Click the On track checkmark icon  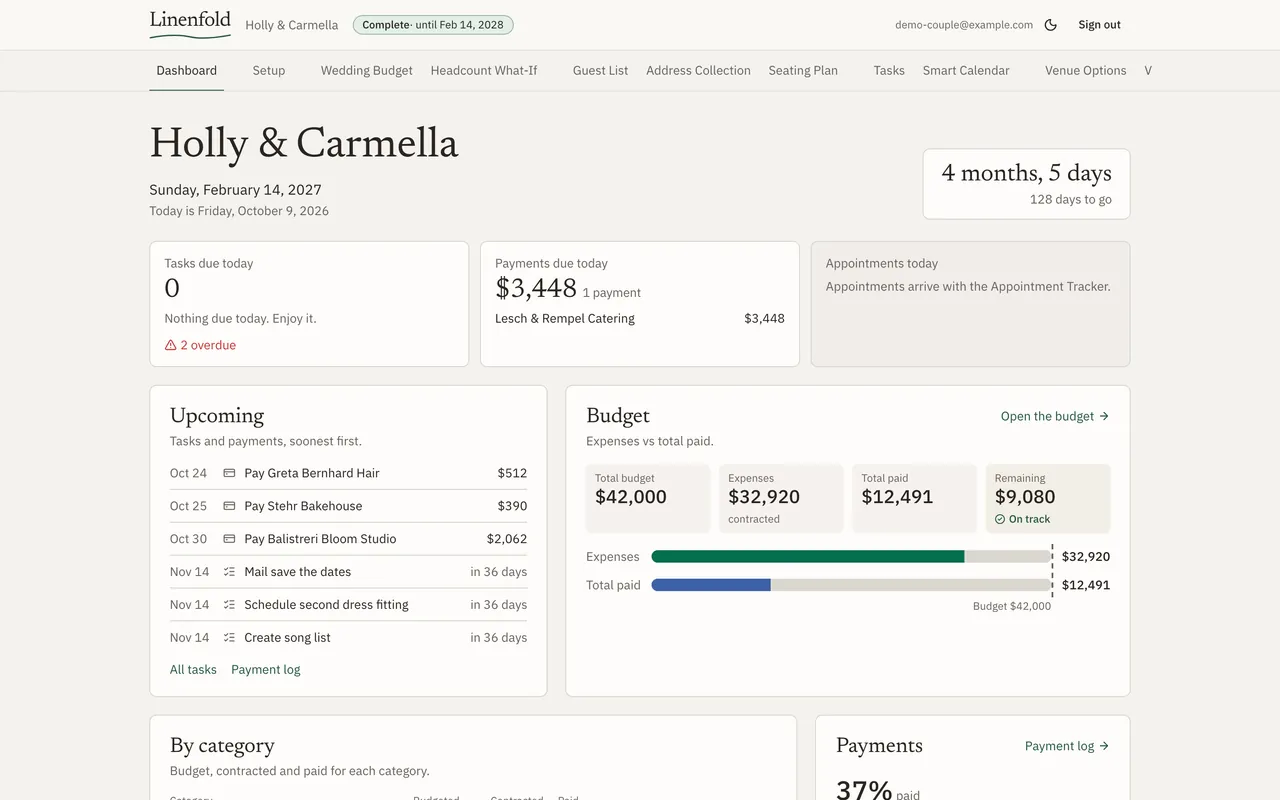pyautogui.click(x=1000, y=520)
